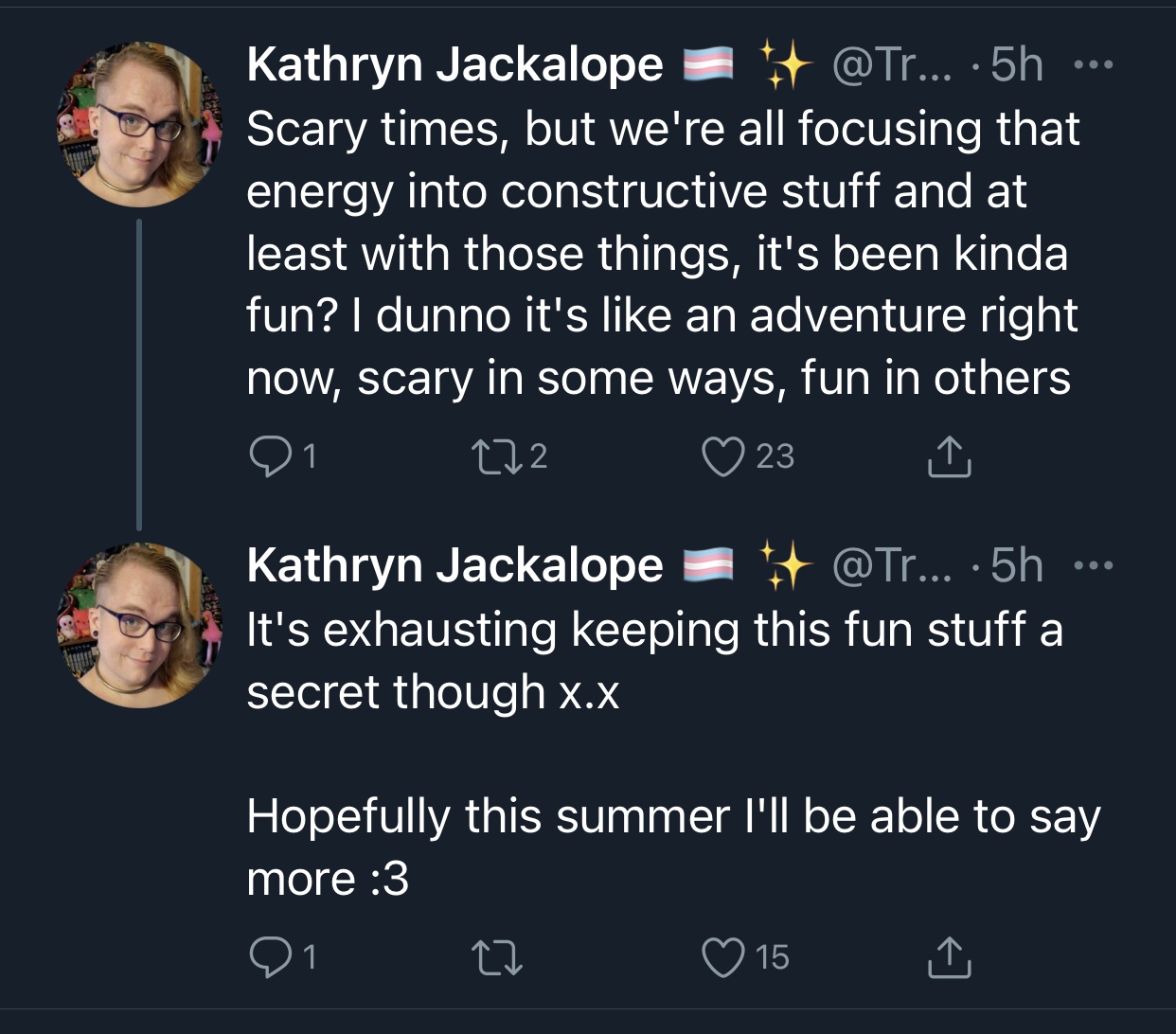Like the tweet with 15 likes
The image size is (1176, 1034).
tap(745, 957)
